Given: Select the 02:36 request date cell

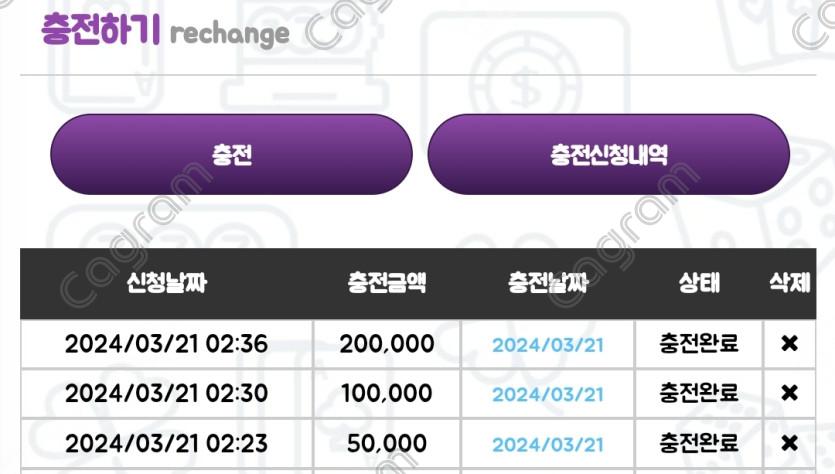Looking at the screenshot, I should click(x=167, y=344).
